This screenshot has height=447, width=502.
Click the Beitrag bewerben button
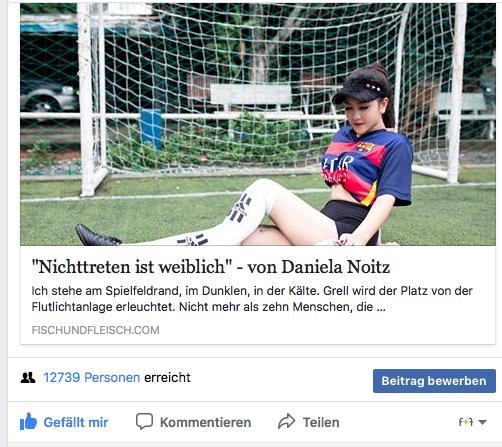(434, 381)
